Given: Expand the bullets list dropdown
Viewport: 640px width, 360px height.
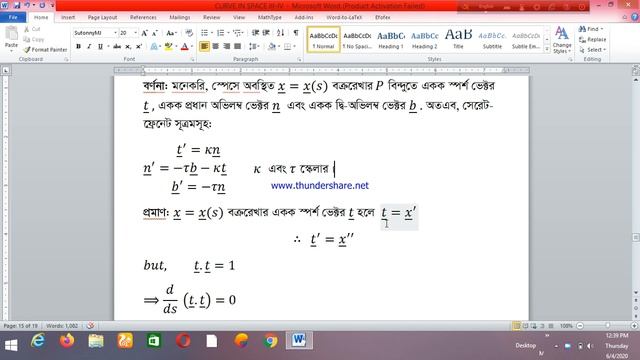Looking at the screenshot, I should point(212,33).
